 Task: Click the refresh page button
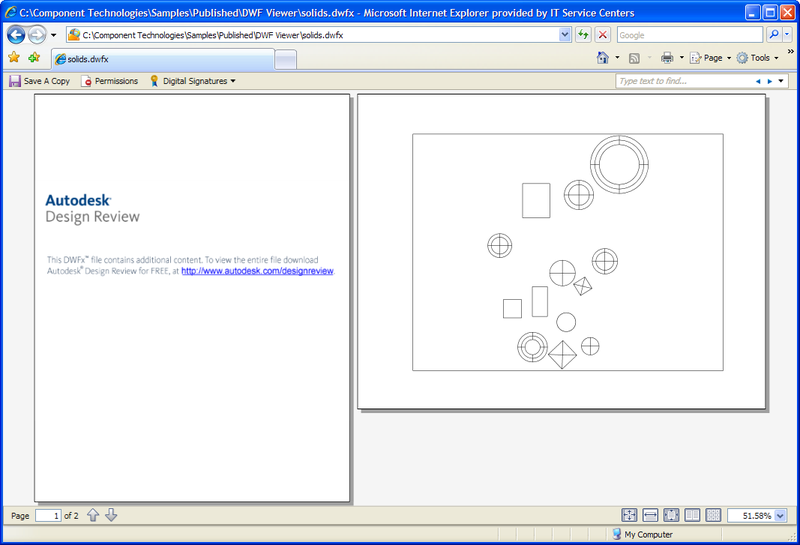(583, 35)
